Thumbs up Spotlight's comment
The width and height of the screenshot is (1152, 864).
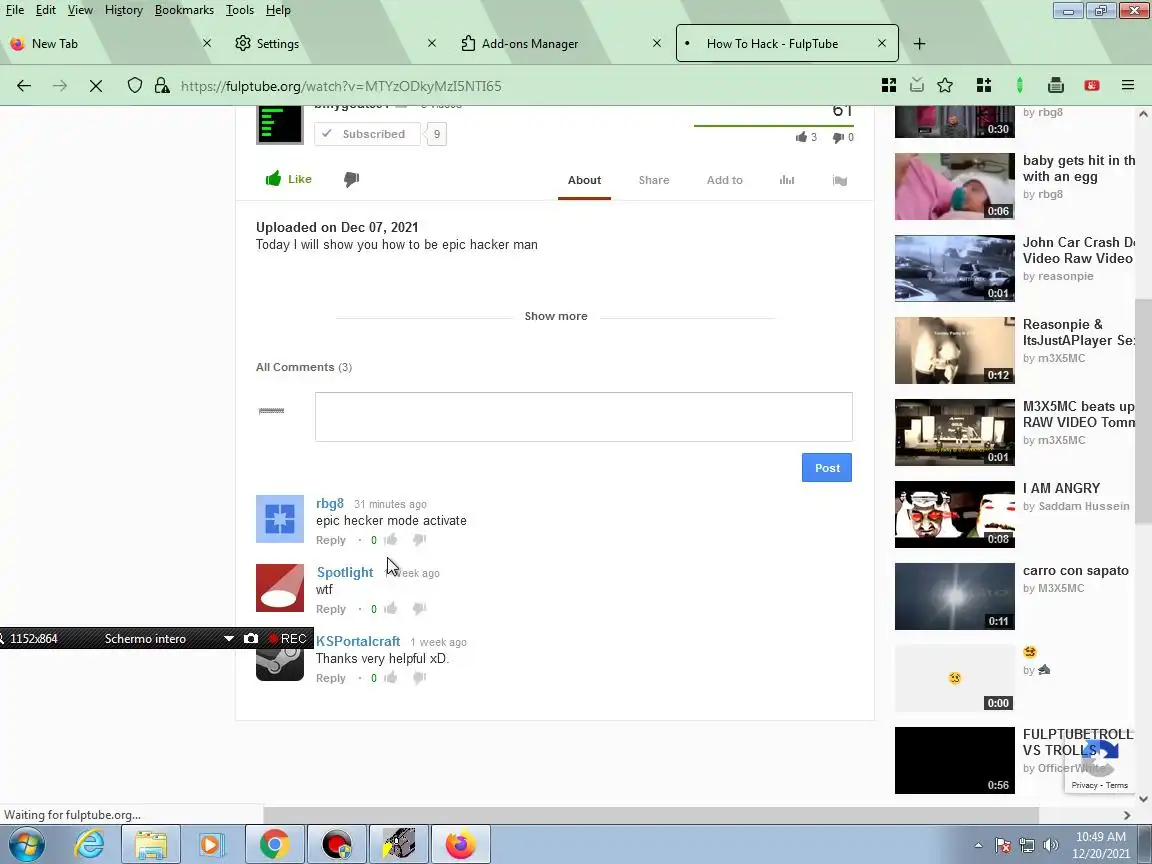pyautogui.click(x=391, y=608)
